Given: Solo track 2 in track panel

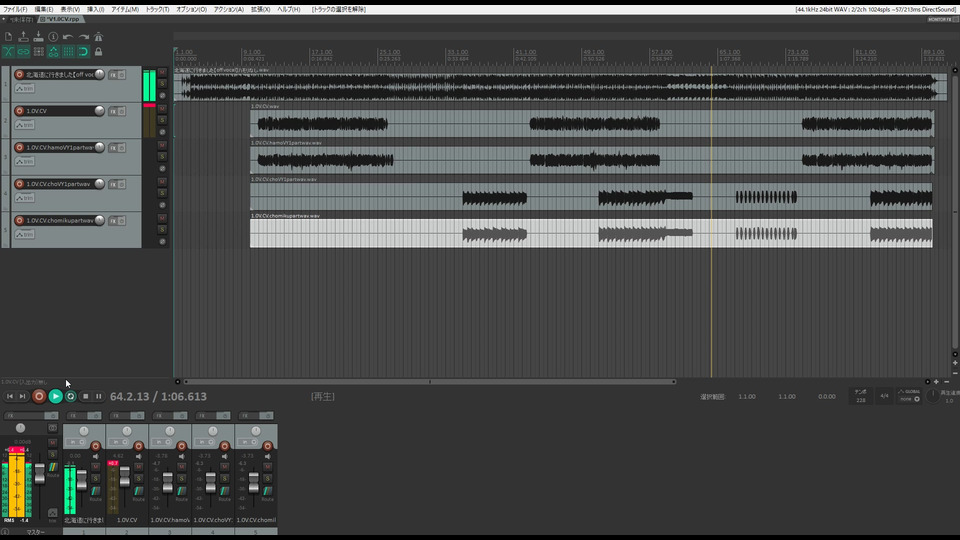Looking at the screenshot, I should tap(162, 120).
